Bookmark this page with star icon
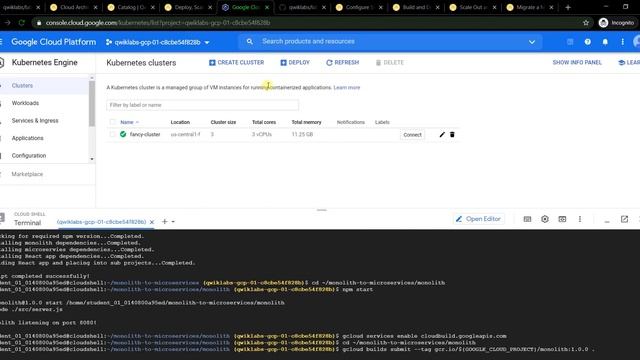640x360 pixels. (x=586, y=23)
